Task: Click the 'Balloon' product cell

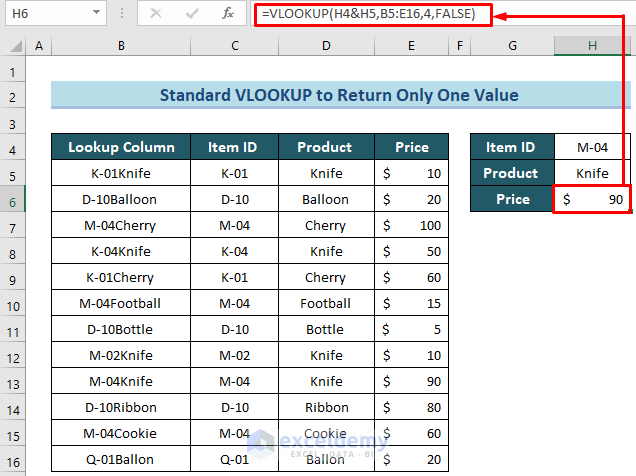Action: 326,199
